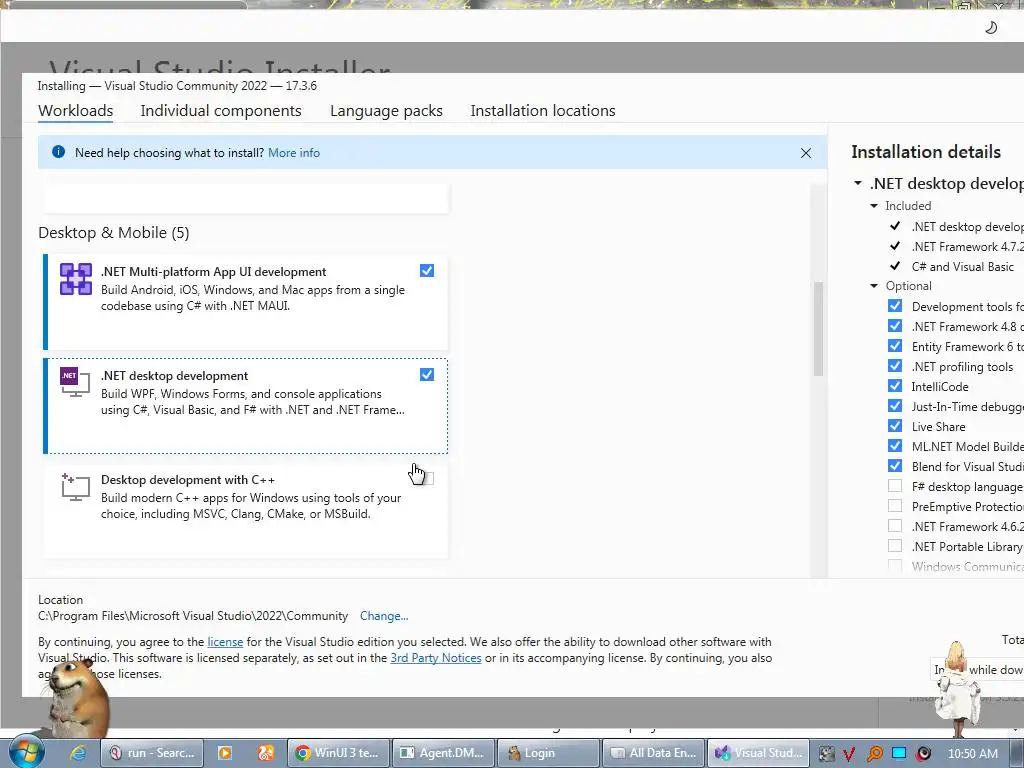Click the installation path C:\Program Files text
1024x768 pixels.
[x=193, y=616]
